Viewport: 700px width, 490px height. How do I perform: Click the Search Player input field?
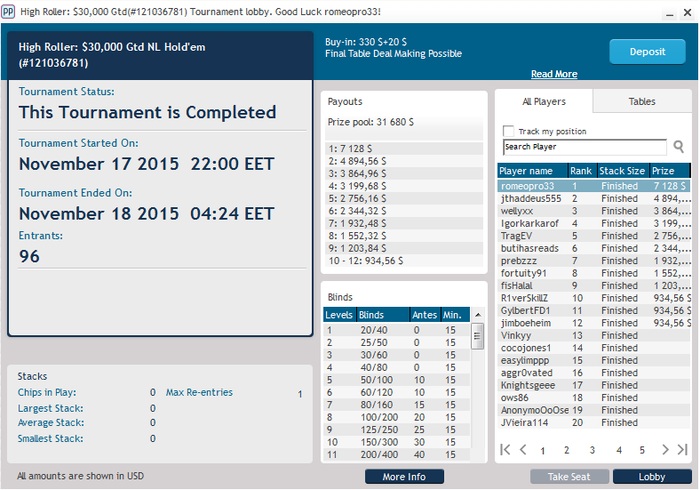click(585, 147)
